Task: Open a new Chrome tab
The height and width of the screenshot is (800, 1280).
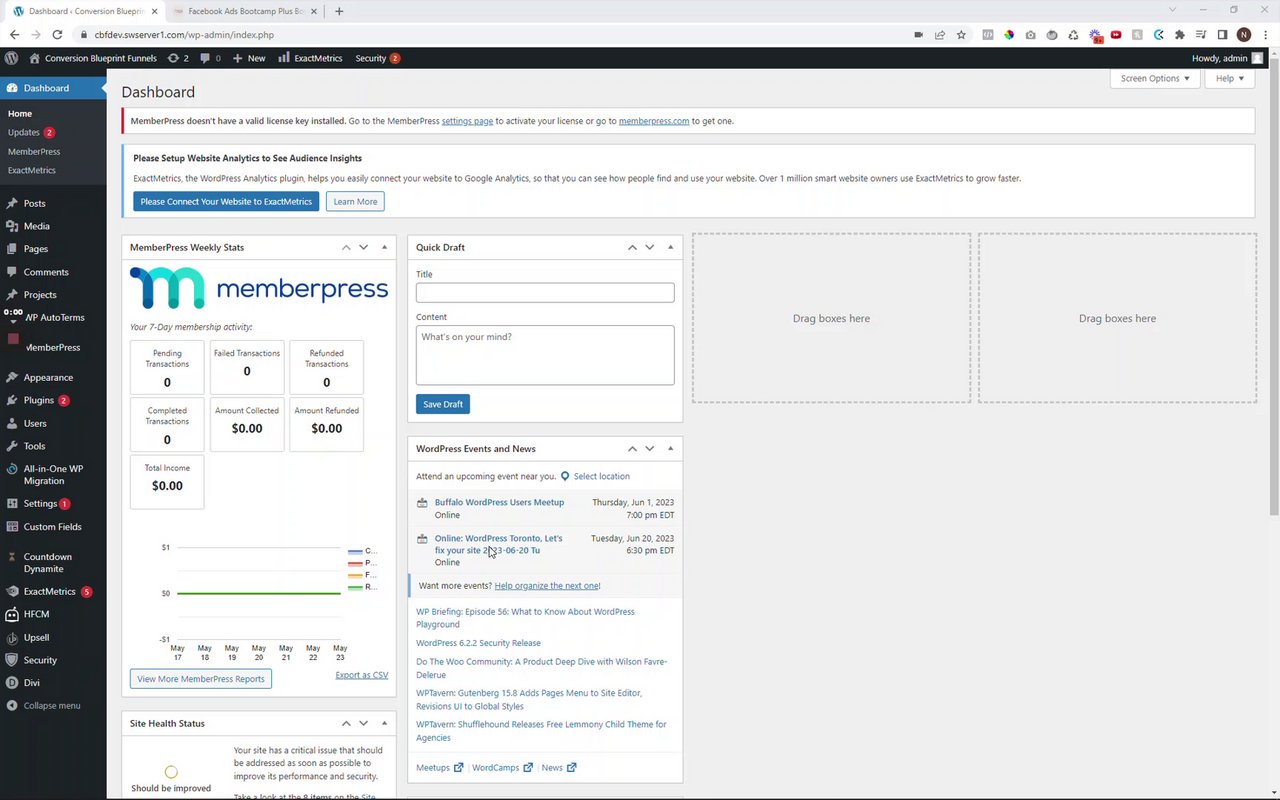Action: pyautogui.click(x=339, y=11)
